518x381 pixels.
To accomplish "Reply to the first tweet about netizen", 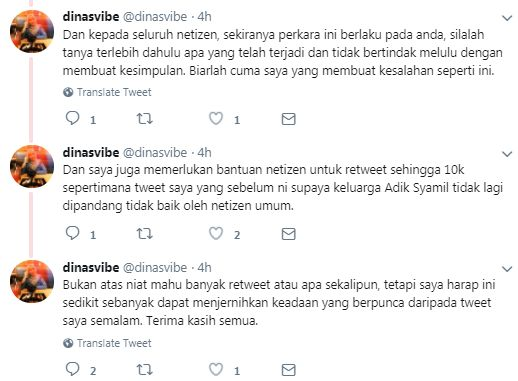I will pos(72,118).
